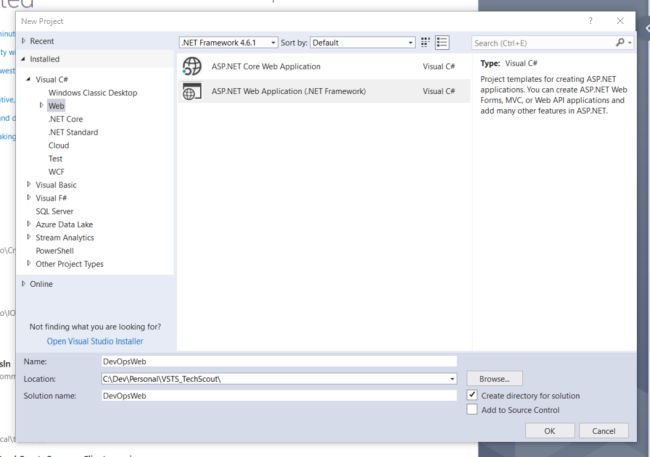Select Windows Classic Desktop category
The height and width of the screenshot is (457, 650).
(93, 93)
